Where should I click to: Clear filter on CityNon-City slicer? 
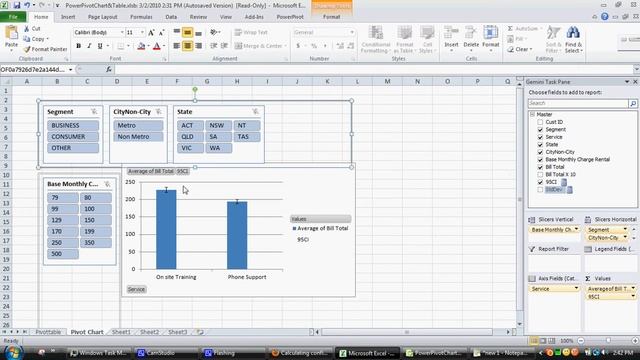158,111
